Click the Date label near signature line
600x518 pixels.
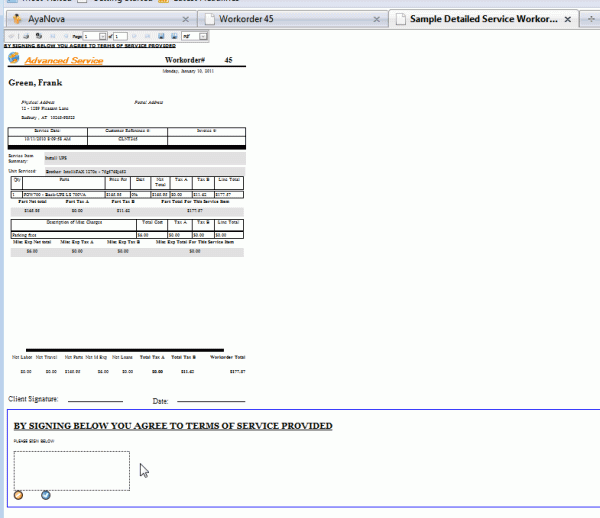click(x=160, y=401)
